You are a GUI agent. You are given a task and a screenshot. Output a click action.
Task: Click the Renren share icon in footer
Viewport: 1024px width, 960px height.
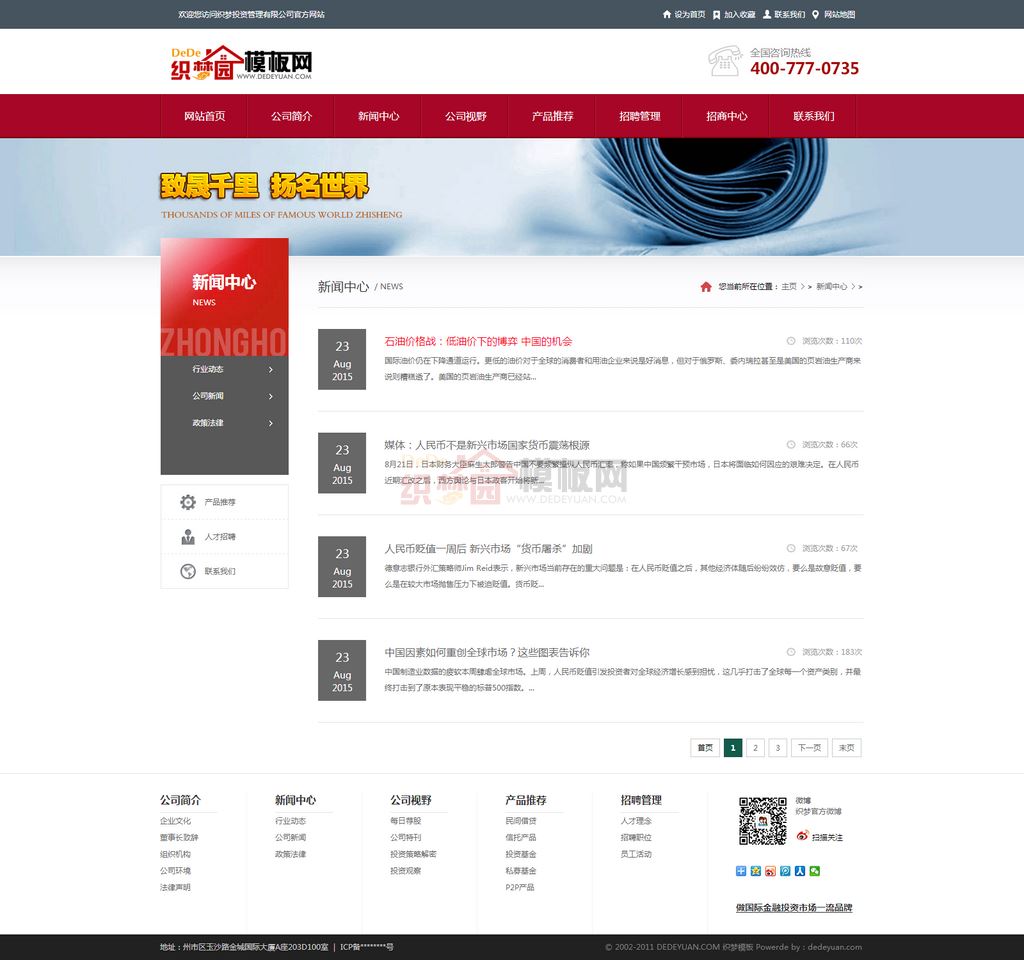800,871
